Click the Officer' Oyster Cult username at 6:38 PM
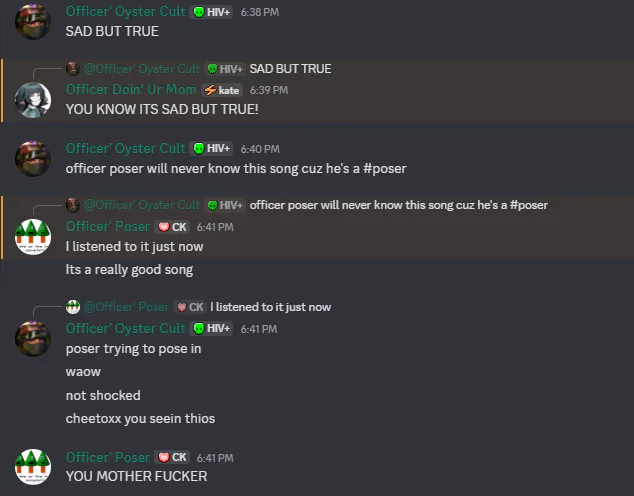 click(126, 12)
